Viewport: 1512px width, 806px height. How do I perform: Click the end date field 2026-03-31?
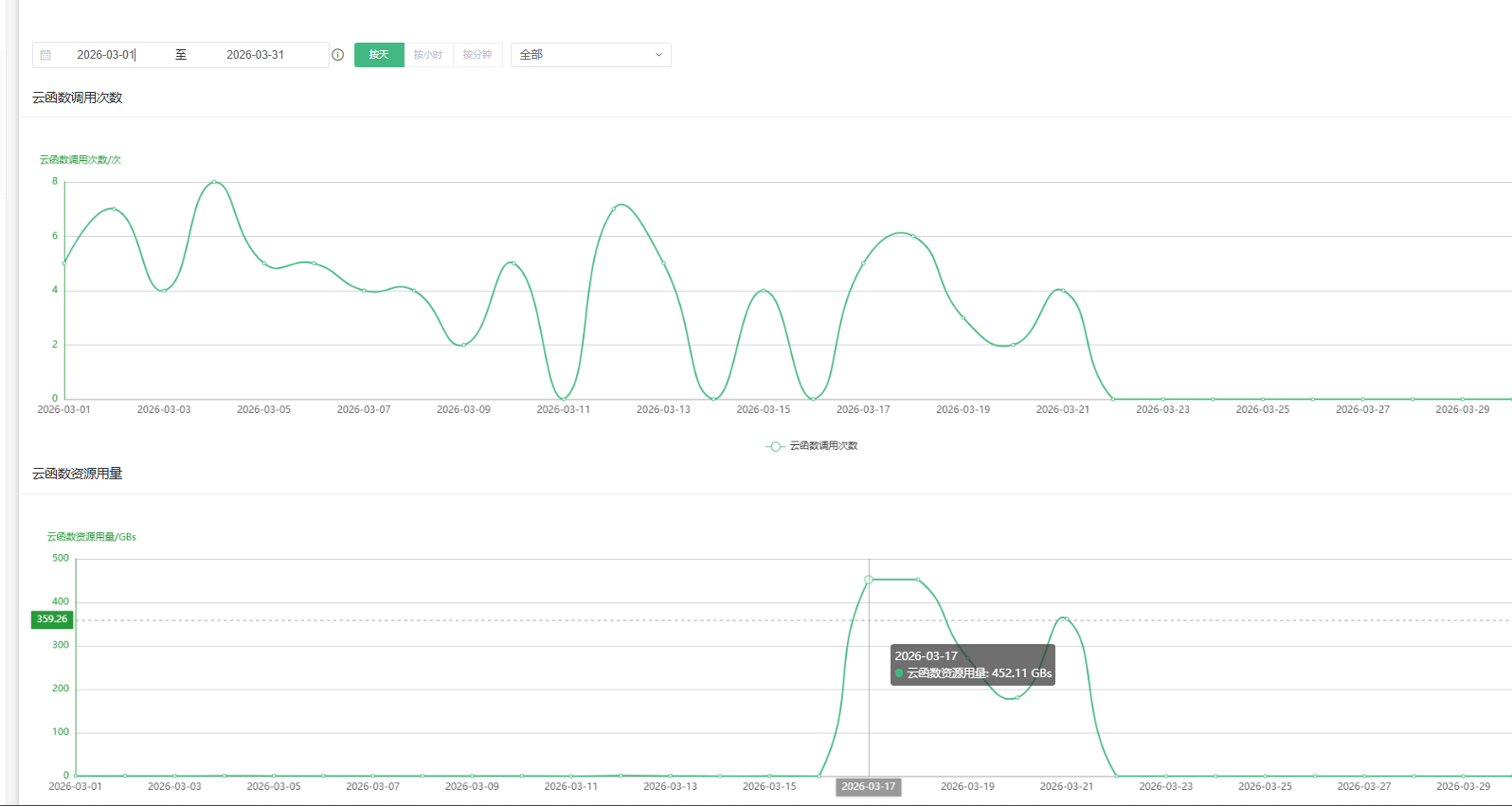[255, 55]
